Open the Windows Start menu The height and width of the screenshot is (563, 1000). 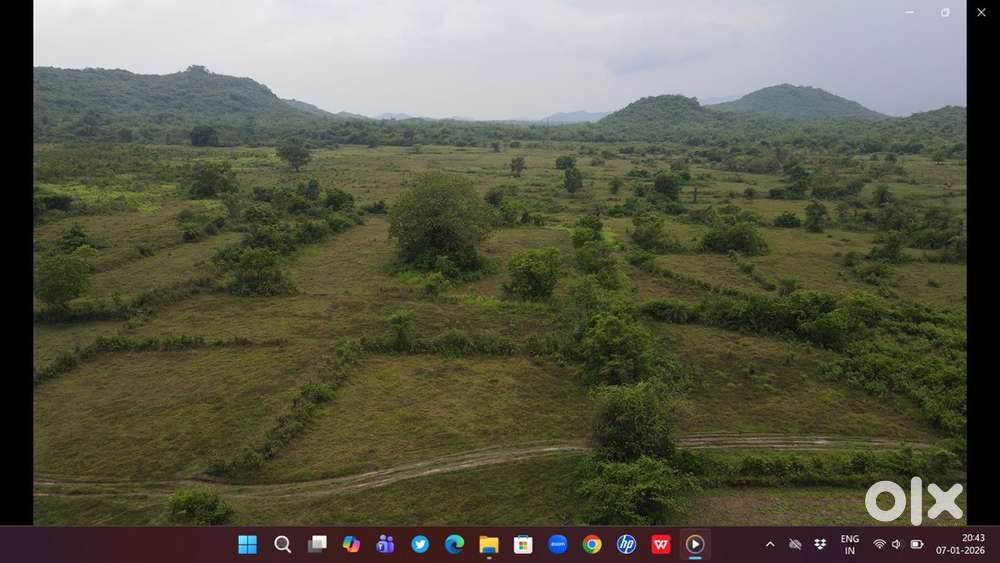point(247,544)
